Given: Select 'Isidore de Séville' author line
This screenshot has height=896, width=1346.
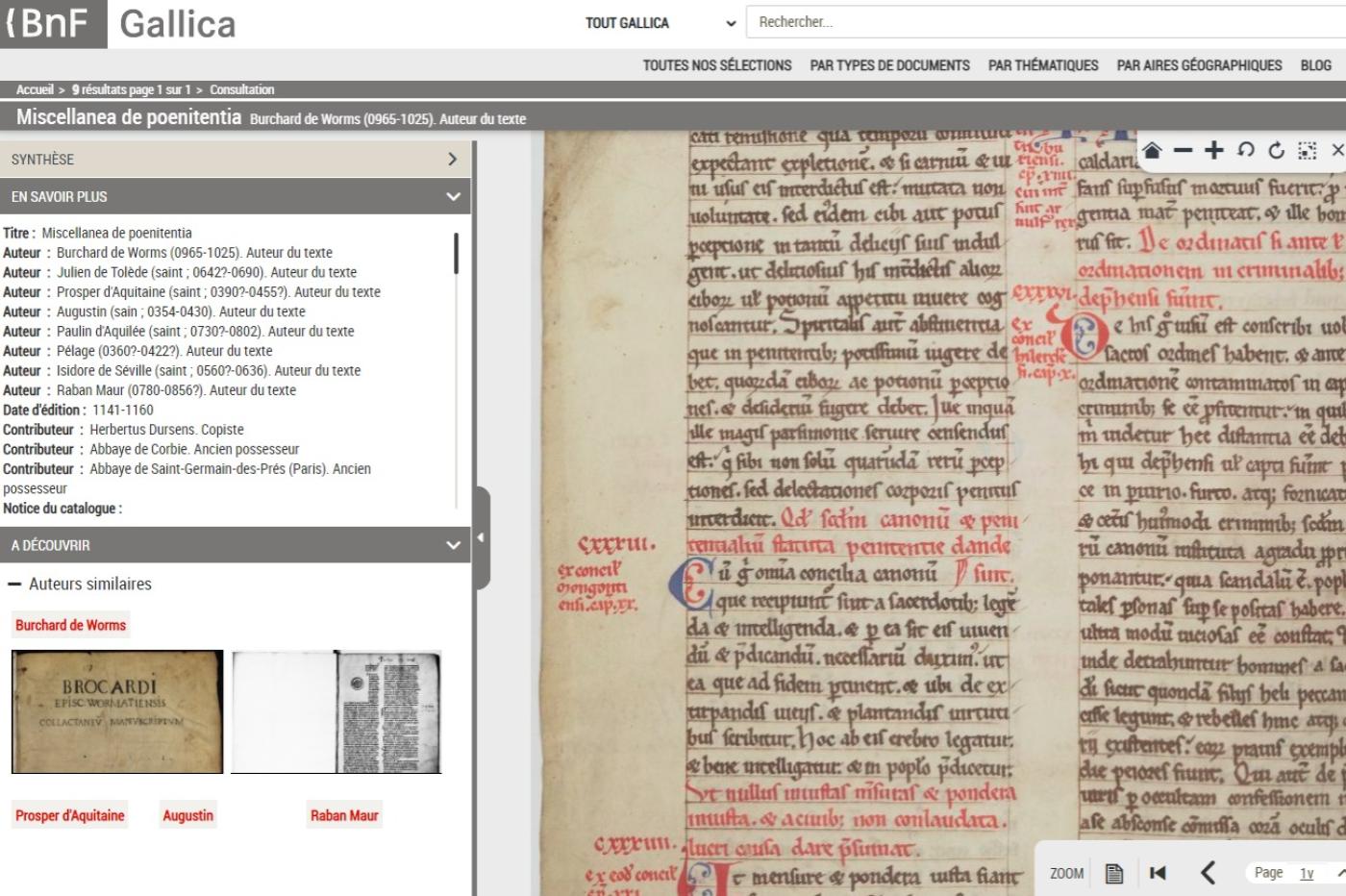Looking at the screenshot, I should [182, 370].
